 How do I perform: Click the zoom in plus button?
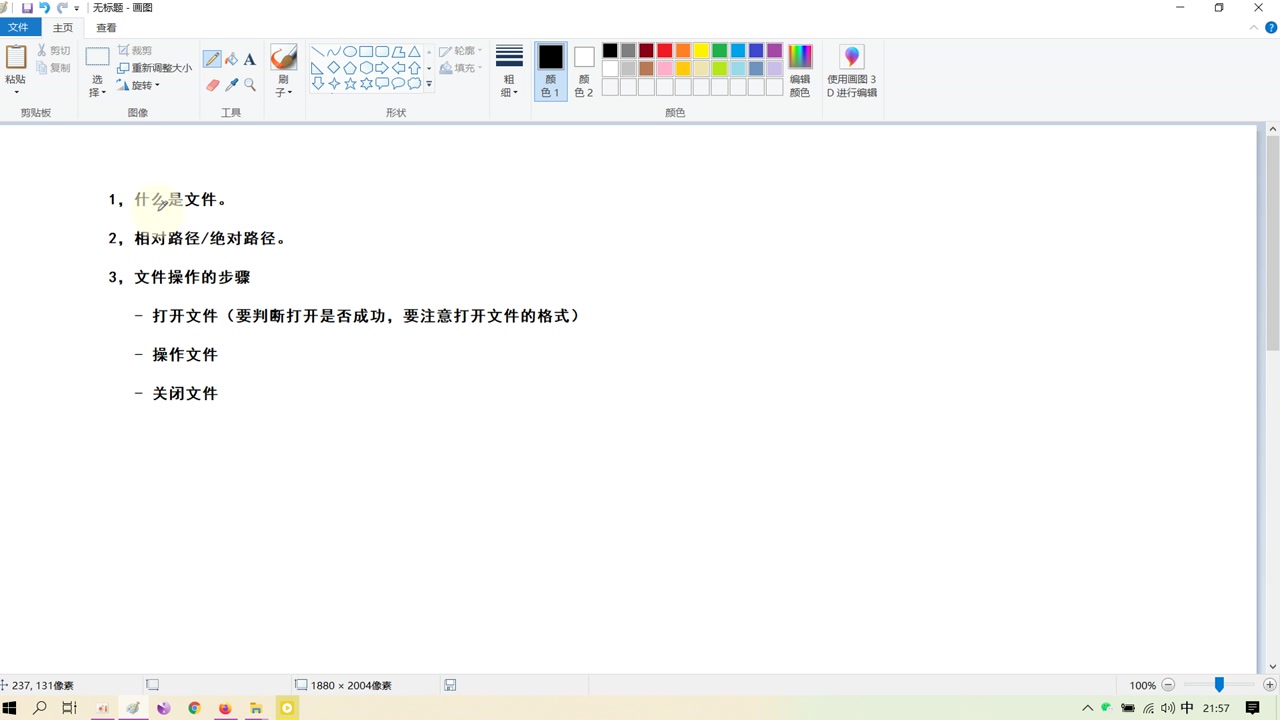(x=1270, y=685)
